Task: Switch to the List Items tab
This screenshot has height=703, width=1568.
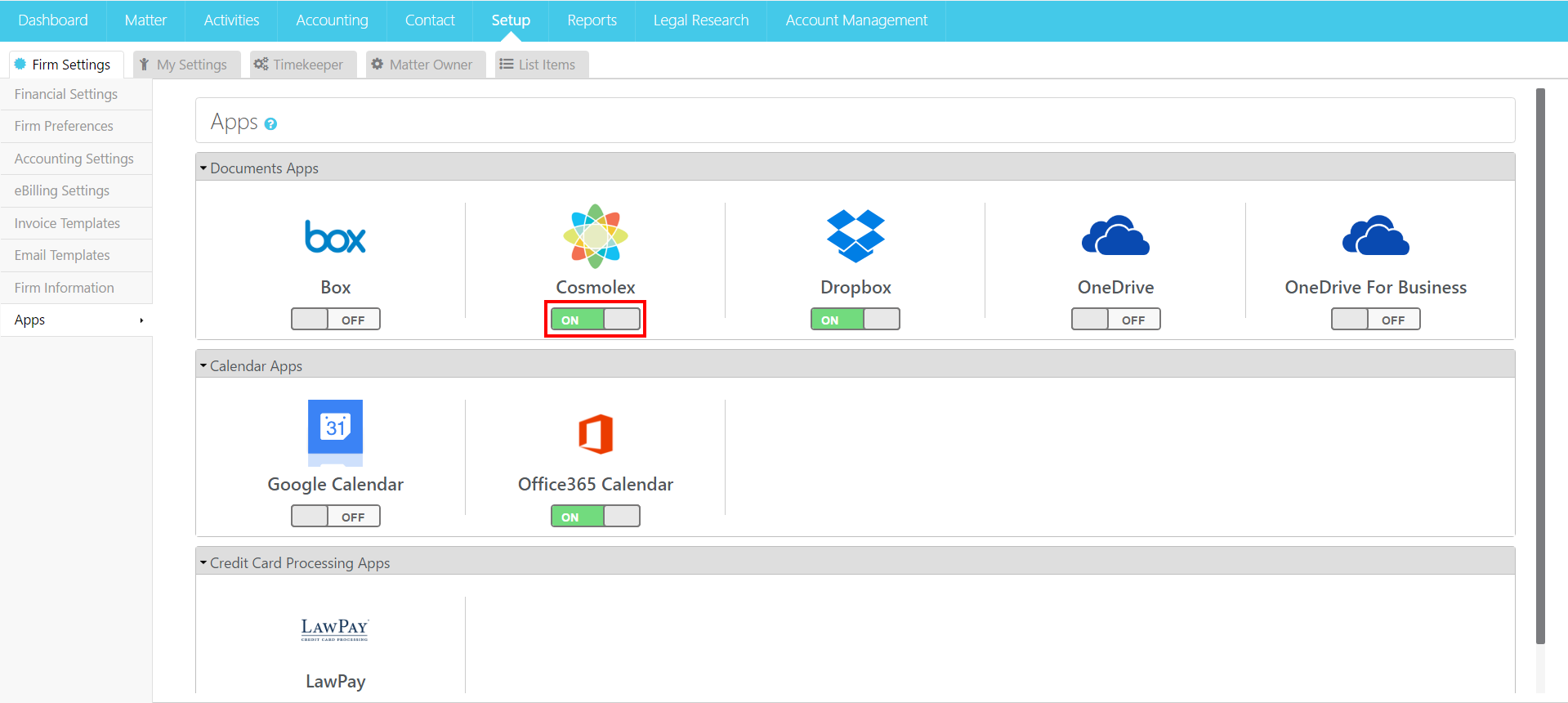Action: coord(541,65)
